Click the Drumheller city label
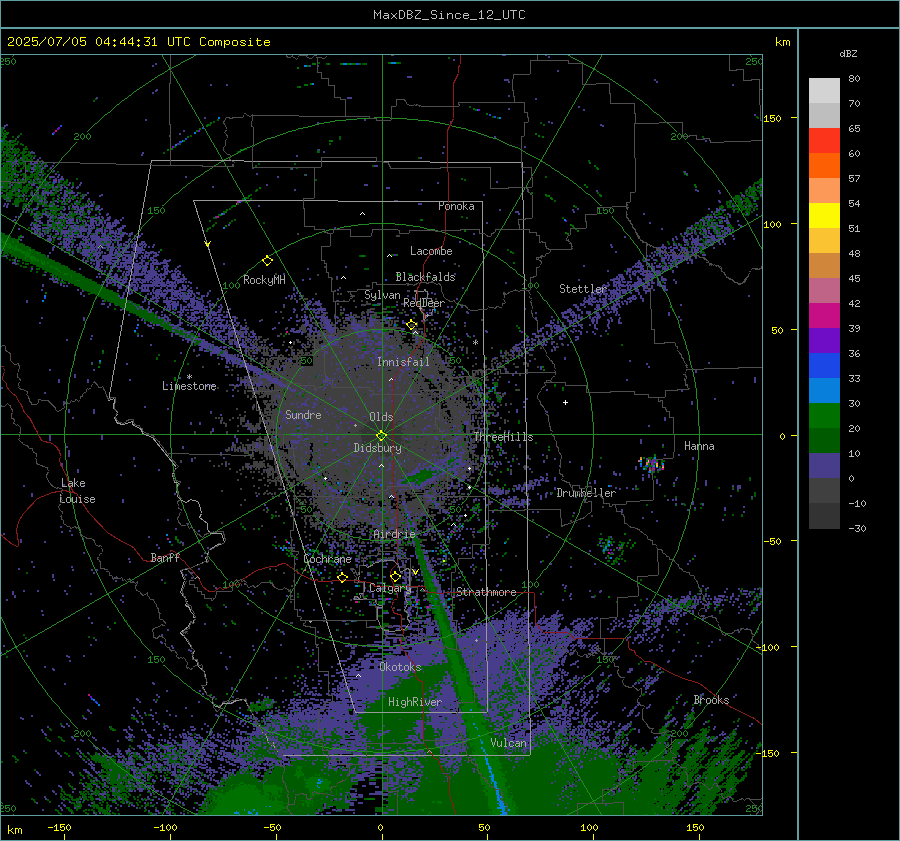The image size is (900, 841). click(586, 493)
